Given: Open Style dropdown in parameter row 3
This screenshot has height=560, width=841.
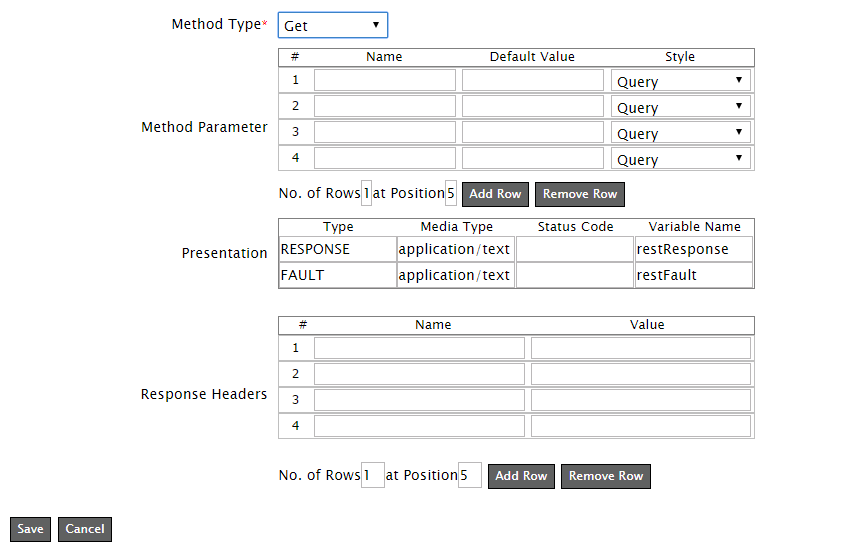Looking at the screenshot, I should coord(681,132).
